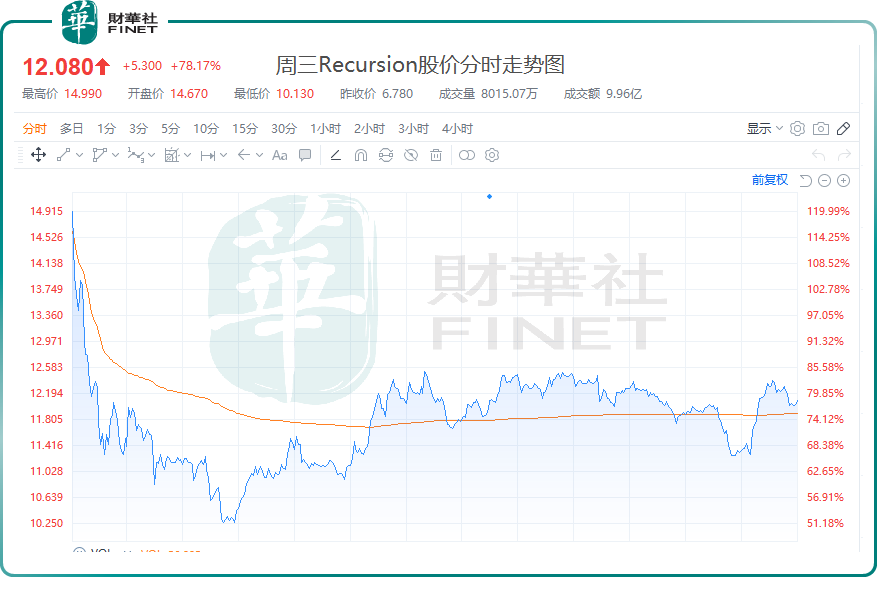Open chart settings gear beside 显示
This screenshot has height=597, width=877.
(797, 129)
